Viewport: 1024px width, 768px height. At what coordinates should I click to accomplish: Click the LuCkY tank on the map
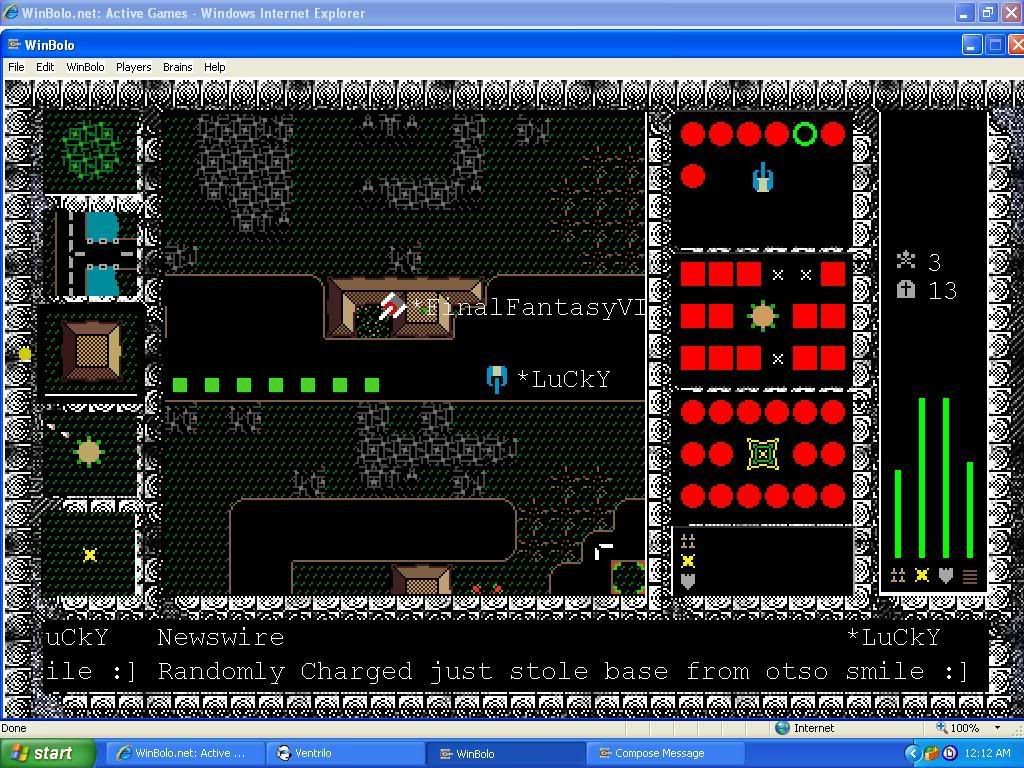pyautogui.click(x=496, y=379)
